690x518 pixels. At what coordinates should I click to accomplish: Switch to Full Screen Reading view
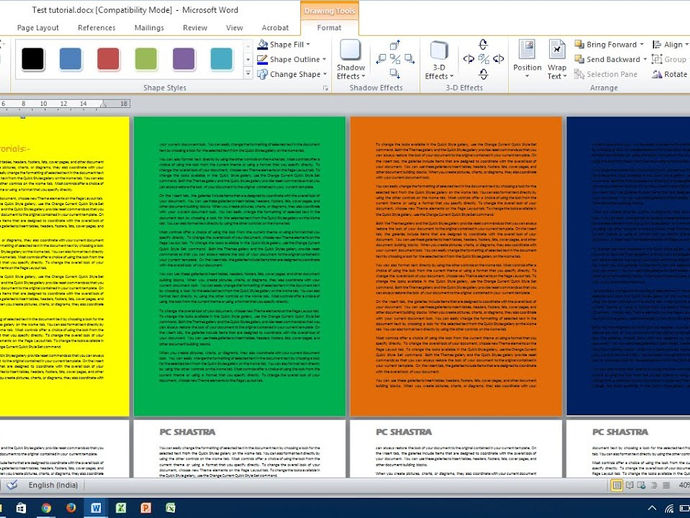[630, 485]
